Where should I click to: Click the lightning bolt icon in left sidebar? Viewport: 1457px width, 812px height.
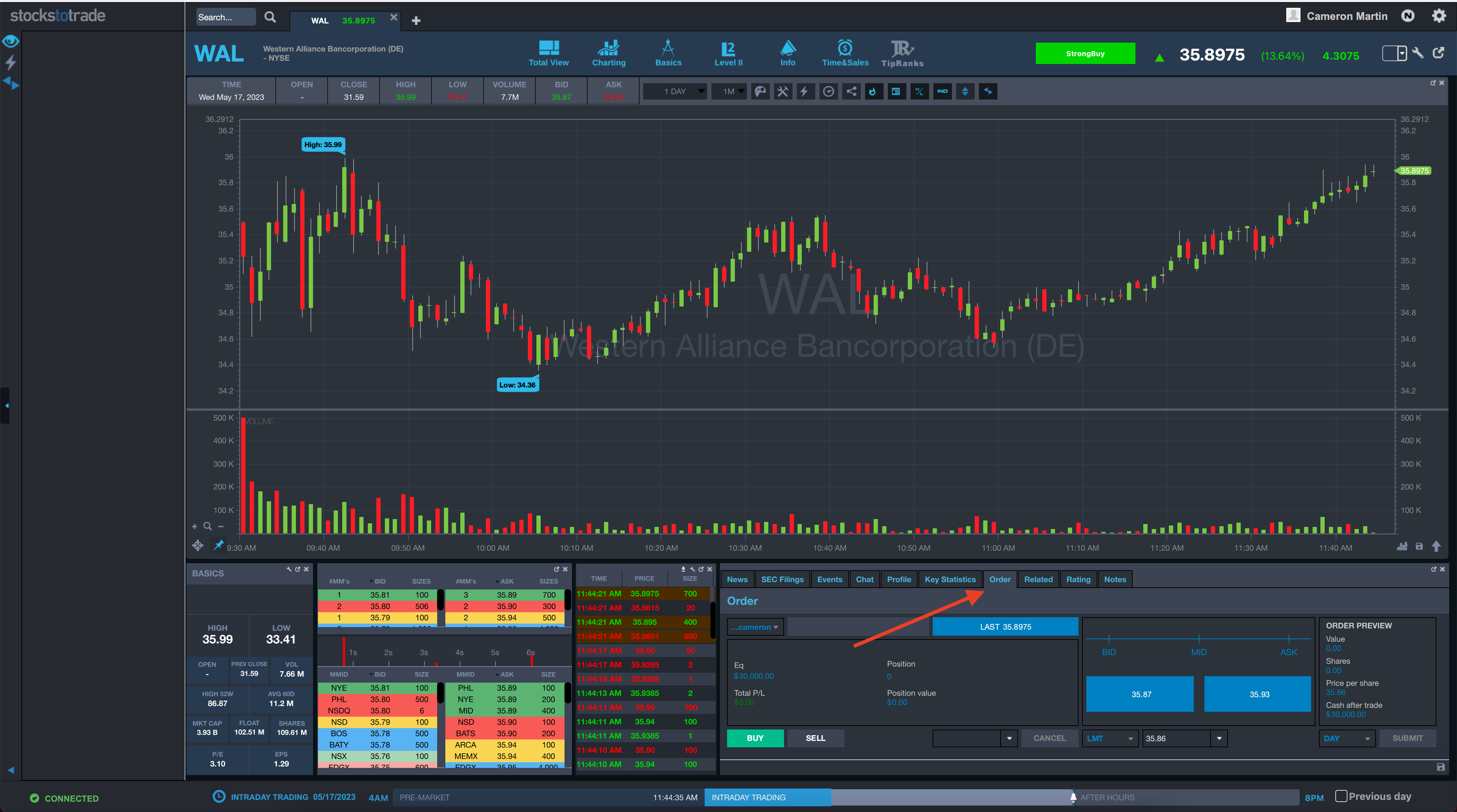11,63
